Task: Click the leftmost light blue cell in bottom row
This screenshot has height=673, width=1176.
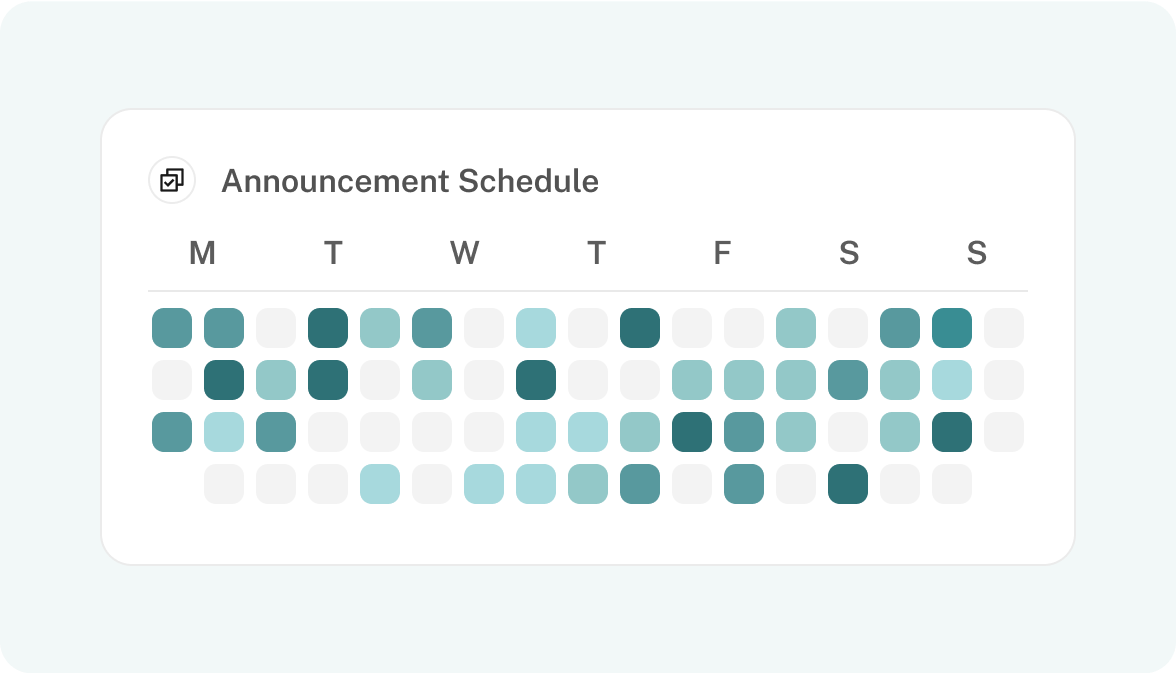Action: [x=380, y=484]
